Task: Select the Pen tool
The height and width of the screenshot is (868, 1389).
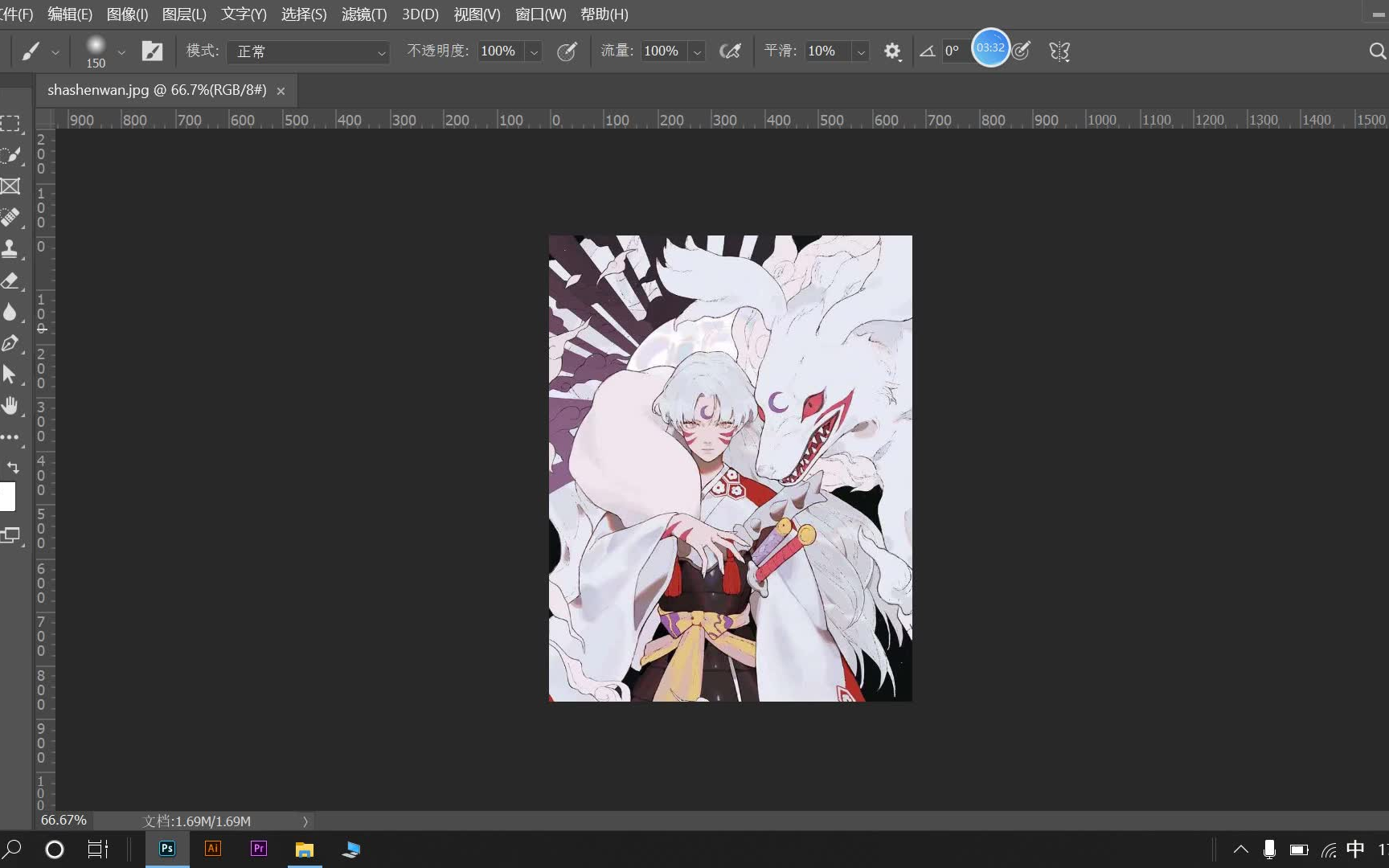Action: [10, 343]
